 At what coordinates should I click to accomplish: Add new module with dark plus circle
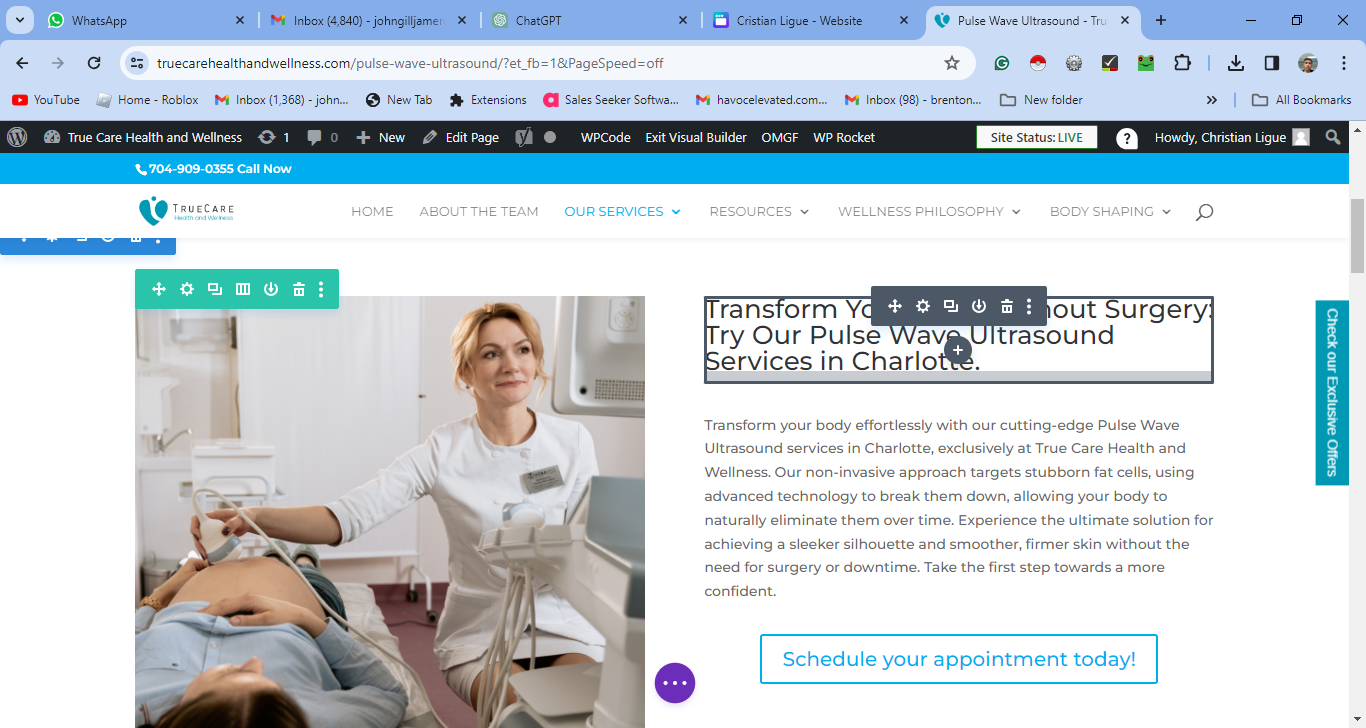click(958, 350)
